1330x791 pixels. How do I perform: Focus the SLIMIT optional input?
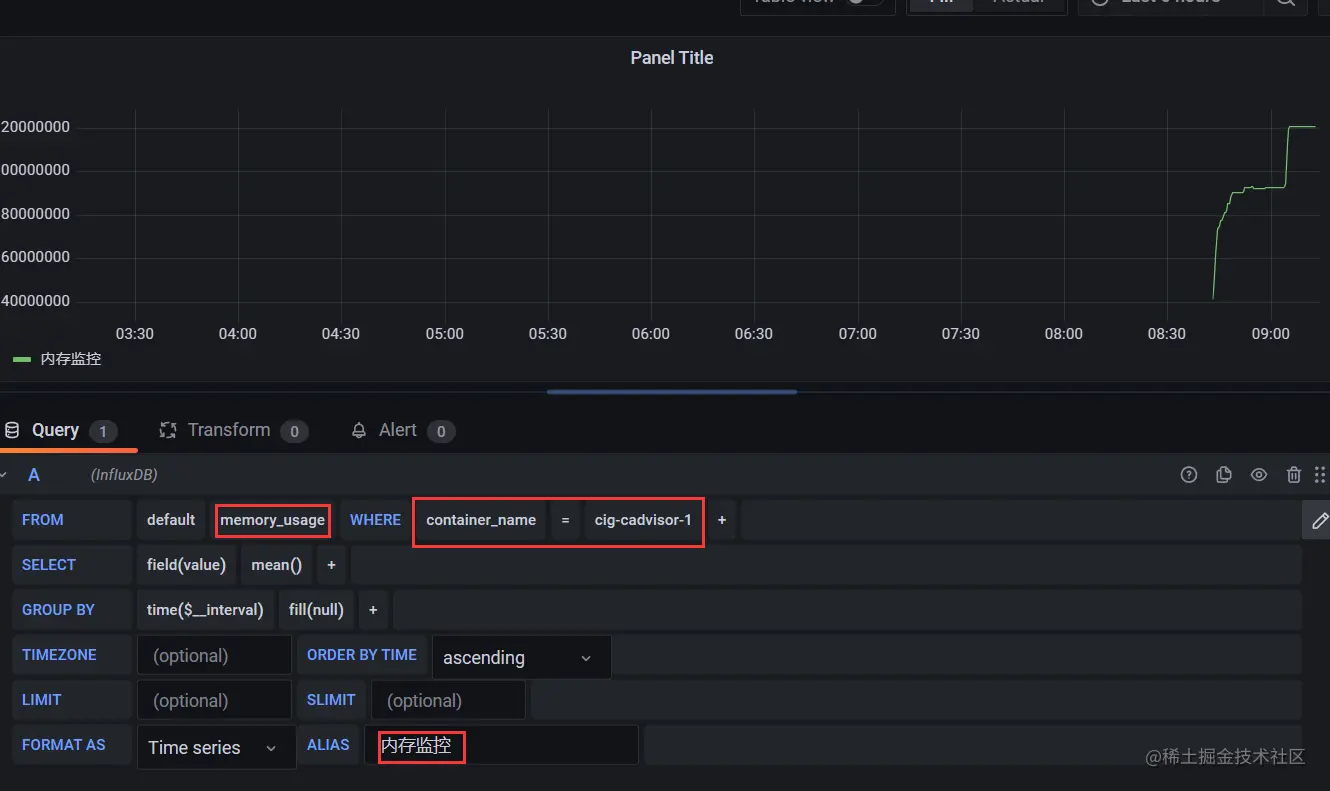tap(448, 700)
